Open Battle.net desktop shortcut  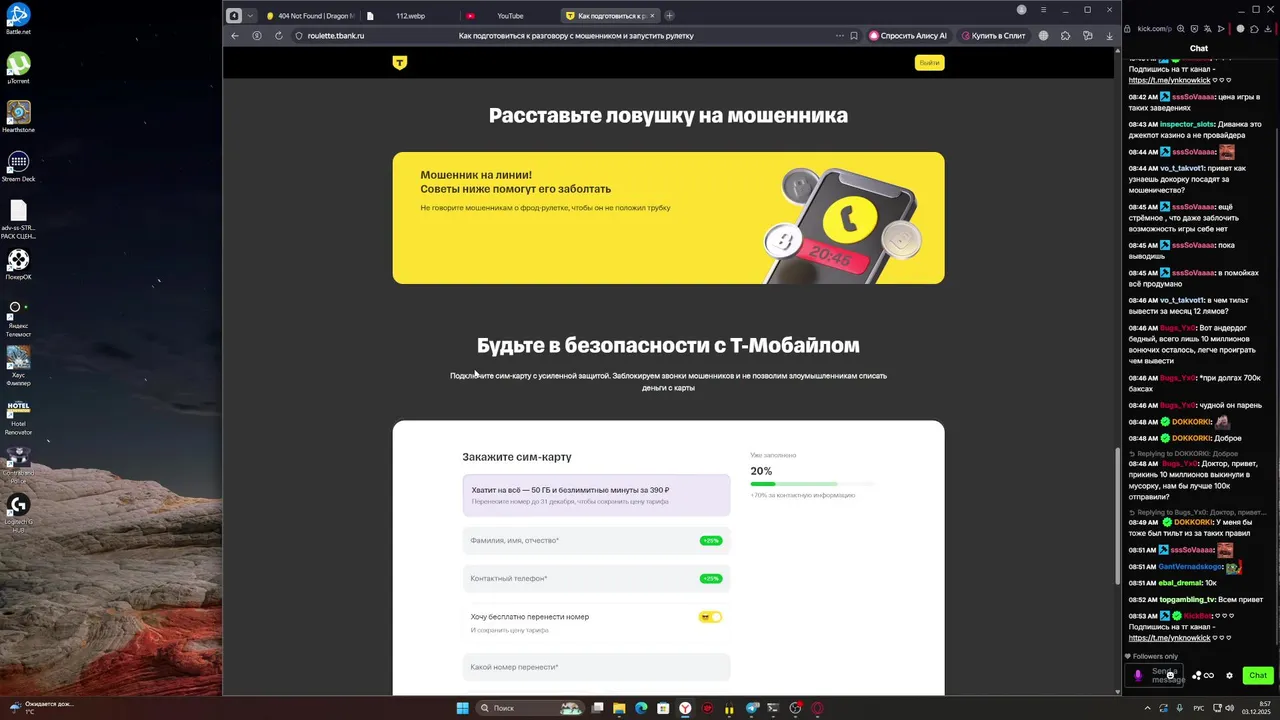[18, 18]
